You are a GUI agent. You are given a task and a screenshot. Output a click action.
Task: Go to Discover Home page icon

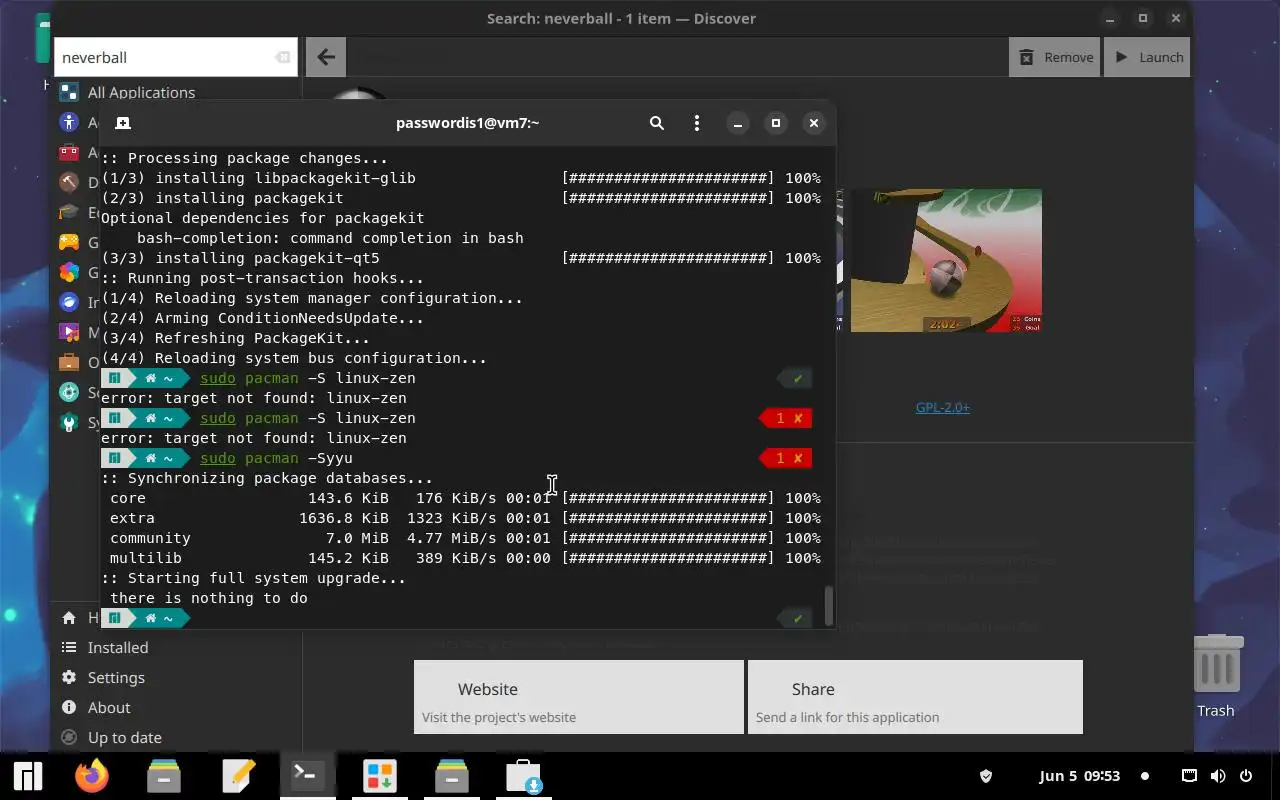point(69,618)
